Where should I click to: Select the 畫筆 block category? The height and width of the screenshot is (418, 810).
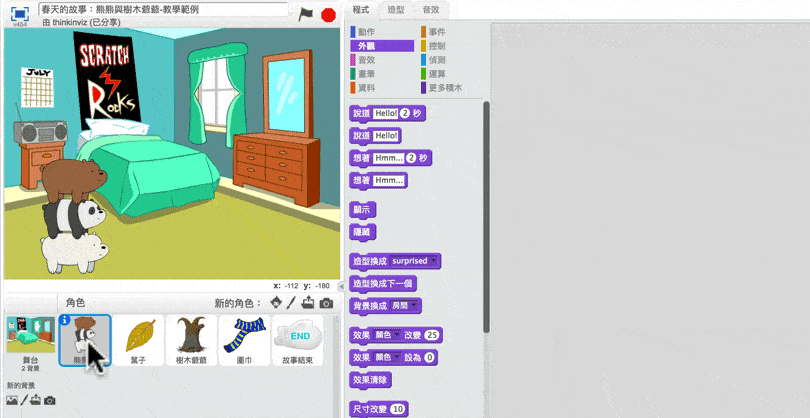[381, 74]
